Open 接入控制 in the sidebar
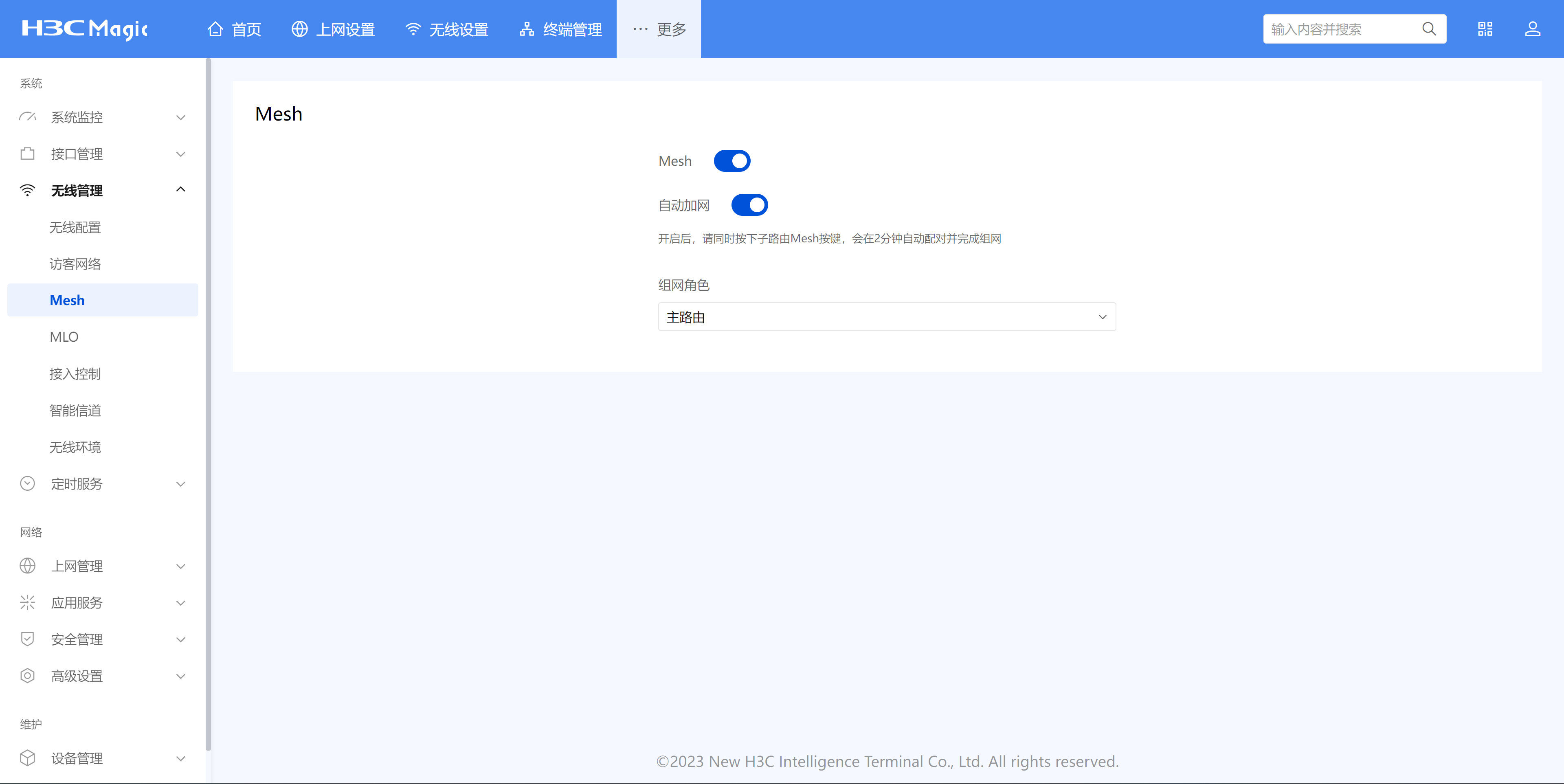1564x784 pixels. point(103,373)
